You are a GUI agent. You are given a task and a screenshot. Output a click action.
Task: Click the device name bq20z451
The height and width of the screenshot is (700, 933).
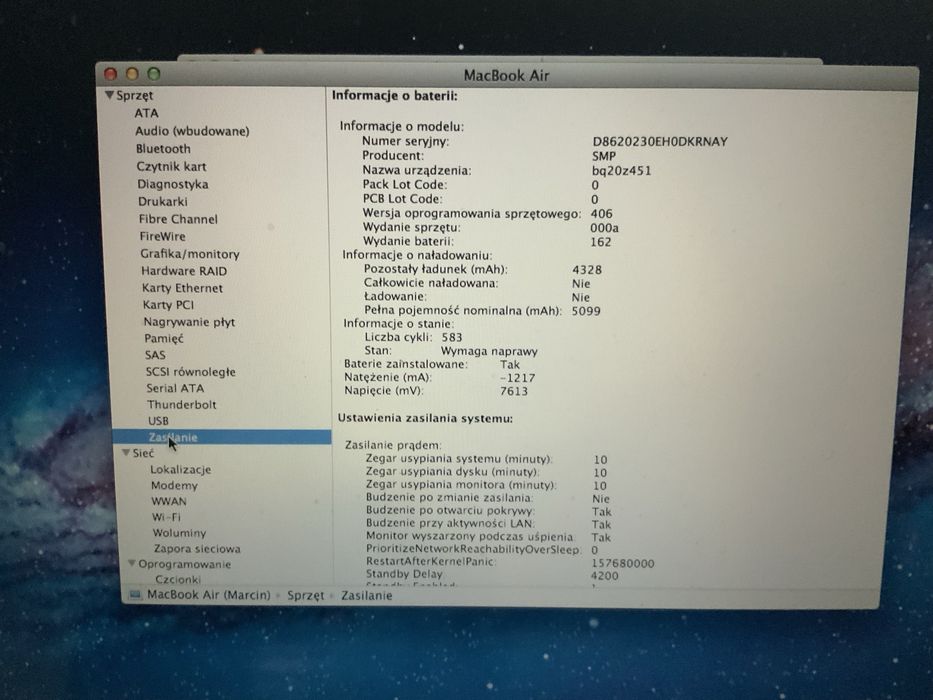[621, 171]
